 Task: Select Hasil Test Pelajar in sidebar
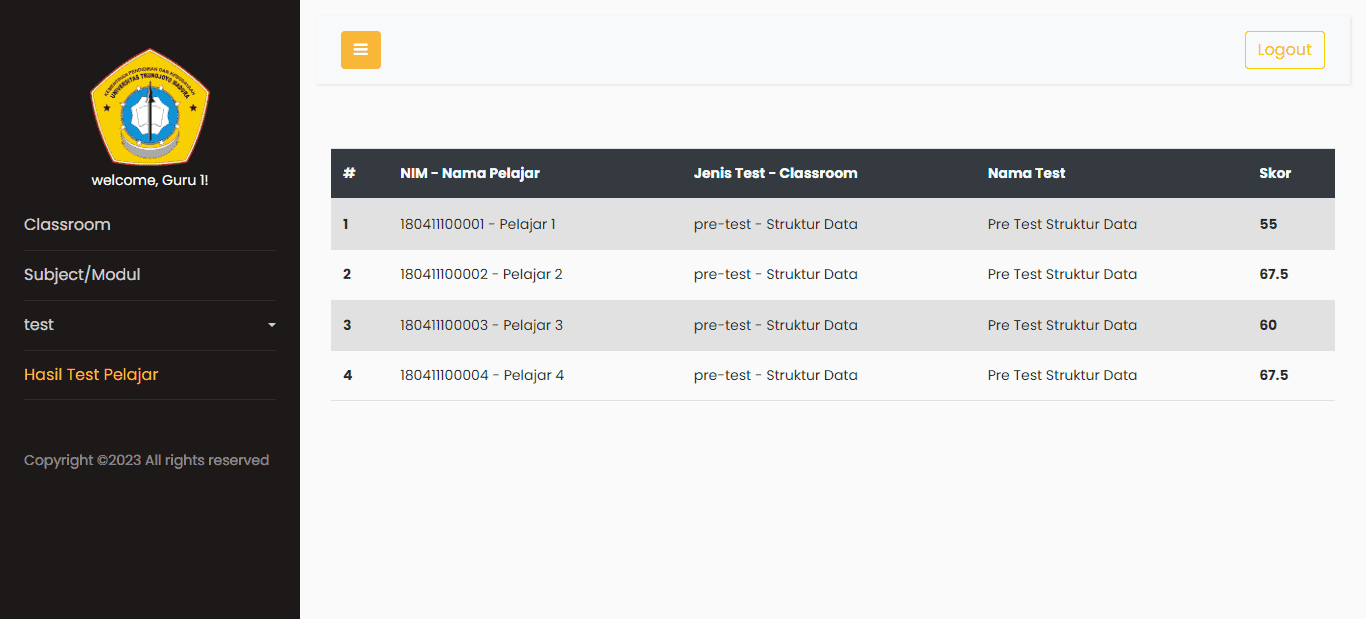91,374
